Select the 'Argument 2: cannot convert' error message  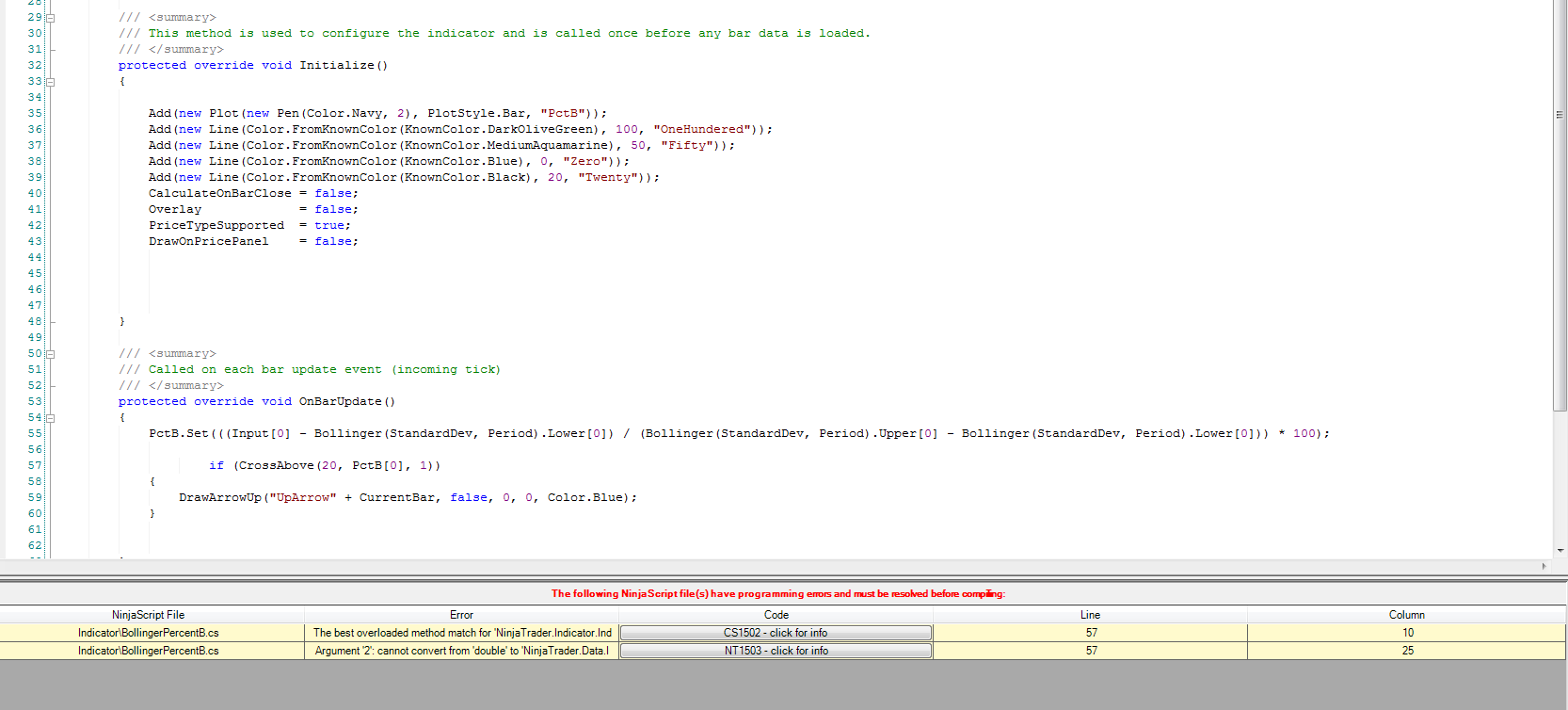(461, 651)
